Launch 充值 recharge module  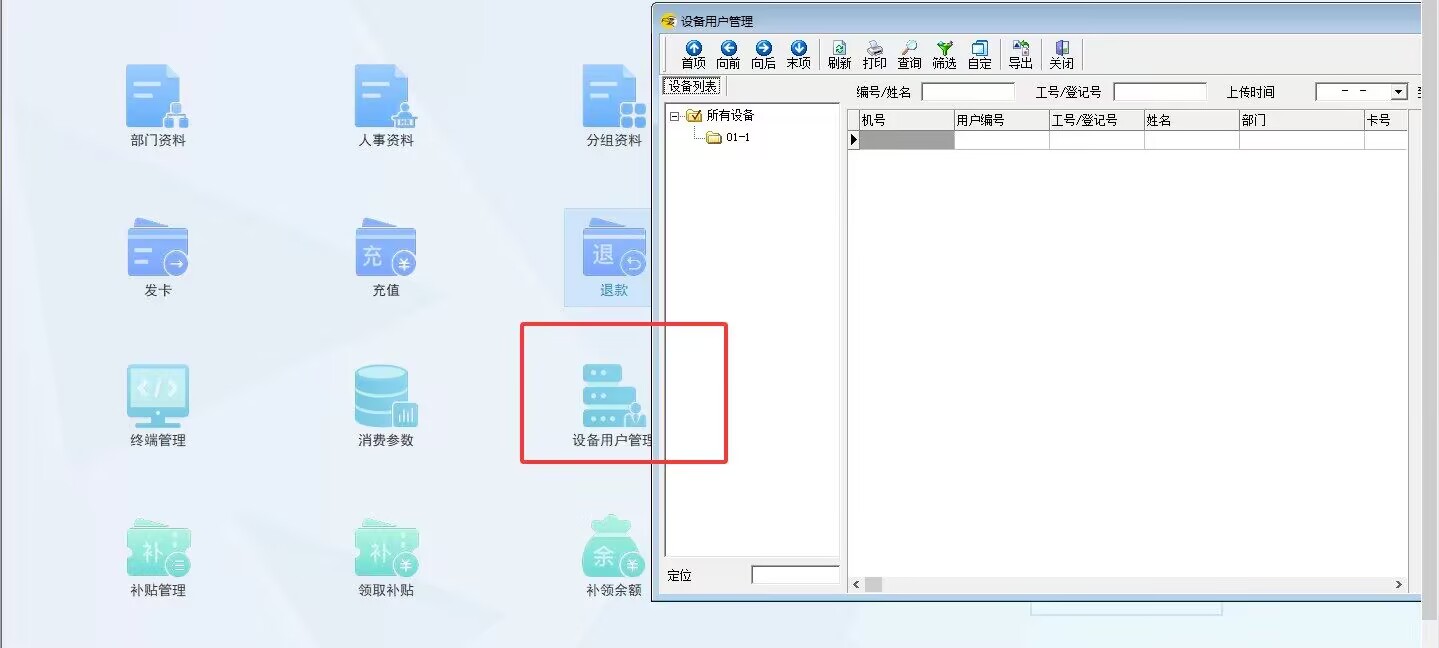(x=386, y=257)
